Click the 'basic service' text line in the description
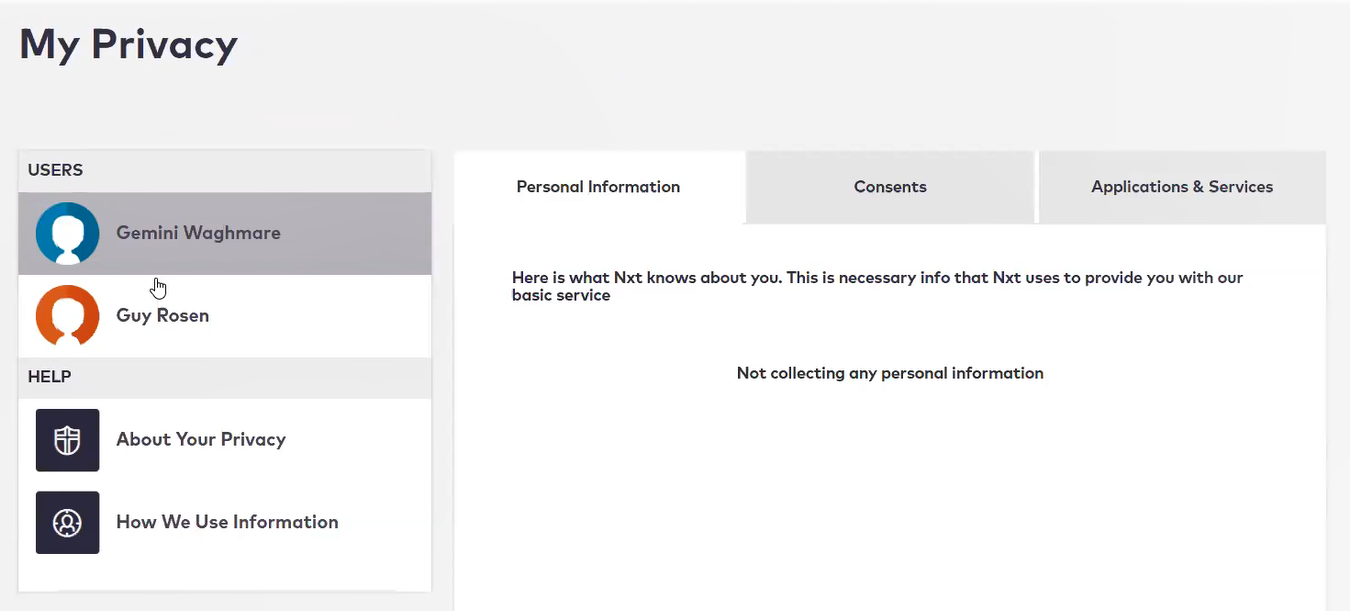The image size is (1350, 611). pyautogui.click(x=561, y=296)
